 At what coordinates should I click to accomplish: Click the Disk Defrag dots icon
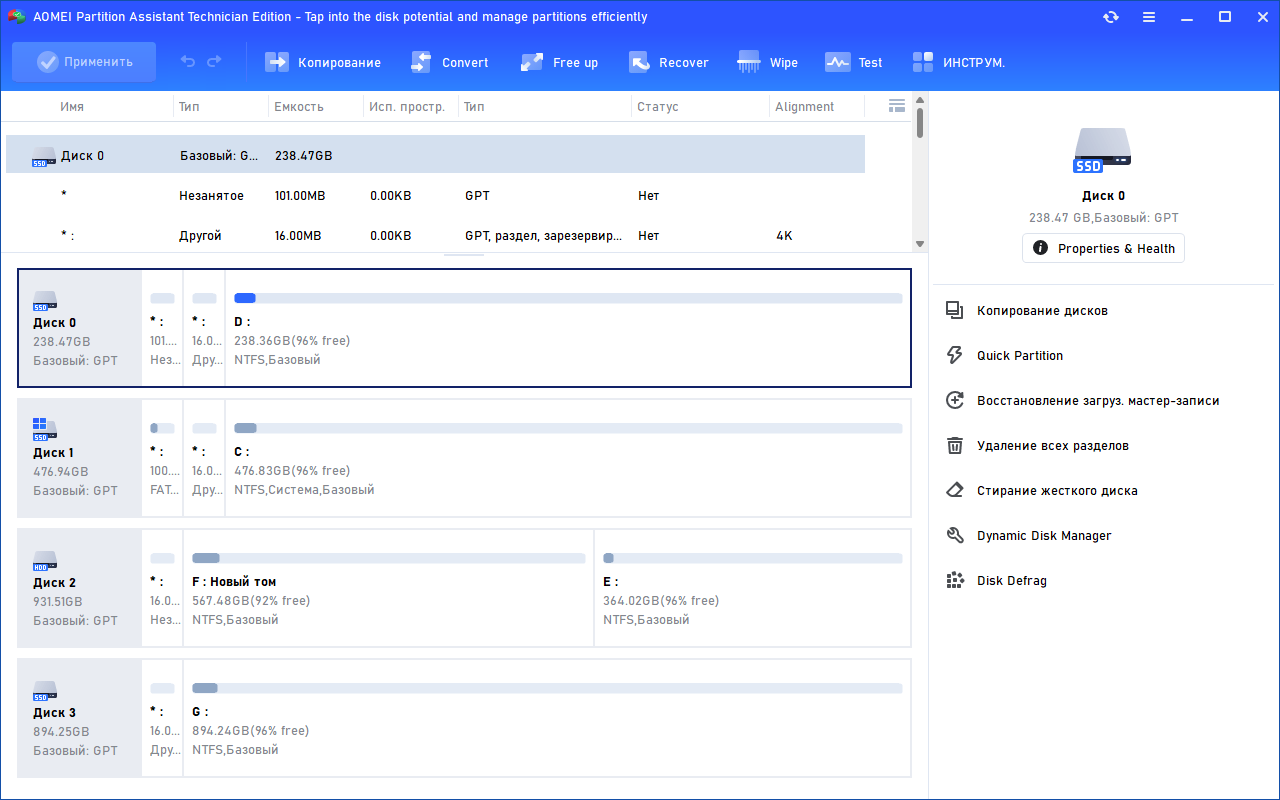(x=955, y=581)
